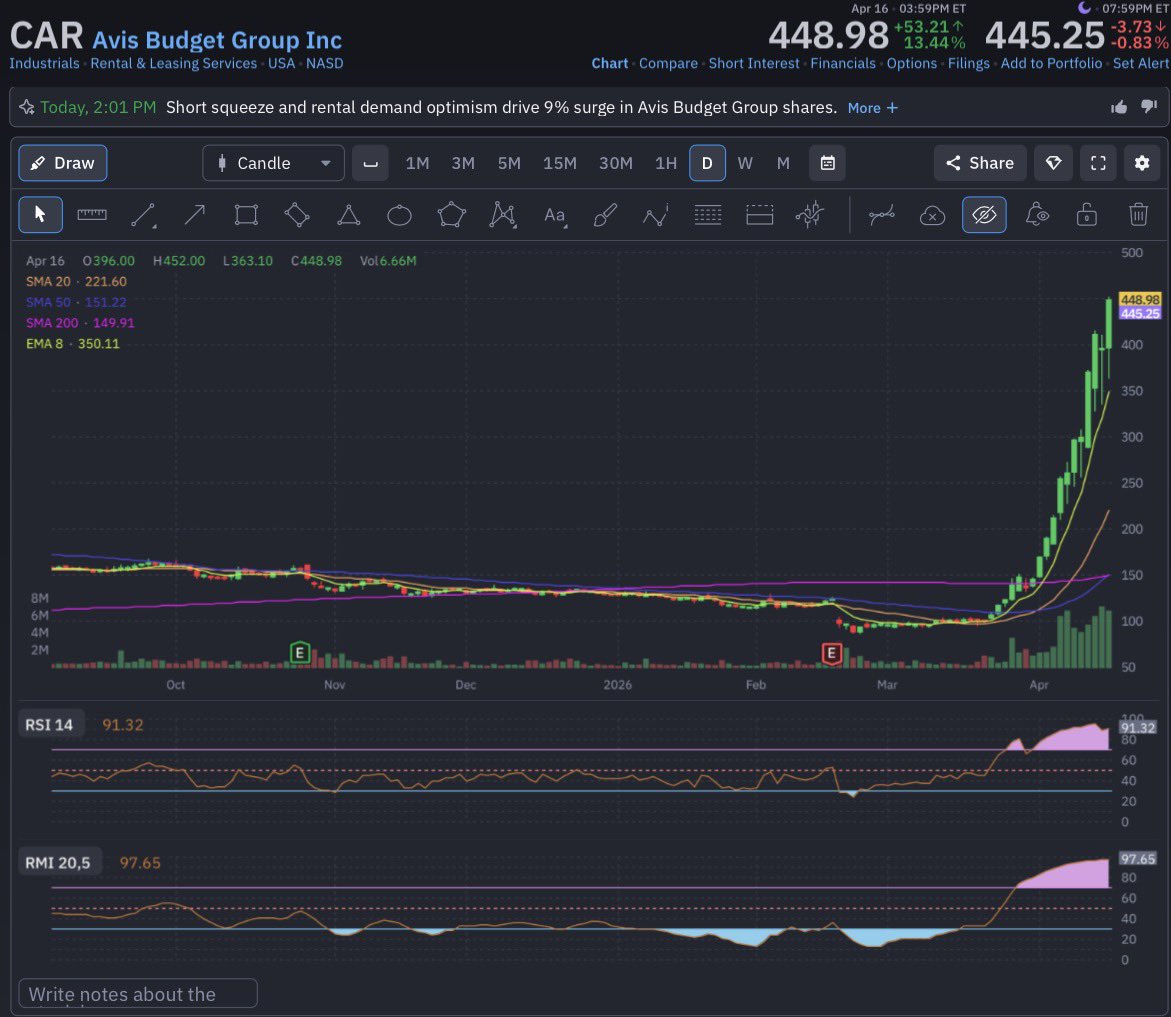Expand headline with More +
The width and height of the screenshot is (1171, 1017).
pyautogui.click(x=872, y=108)
